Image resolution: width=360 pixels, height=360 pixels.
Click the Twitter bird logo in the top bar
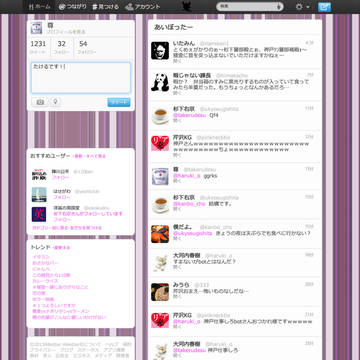187,7
